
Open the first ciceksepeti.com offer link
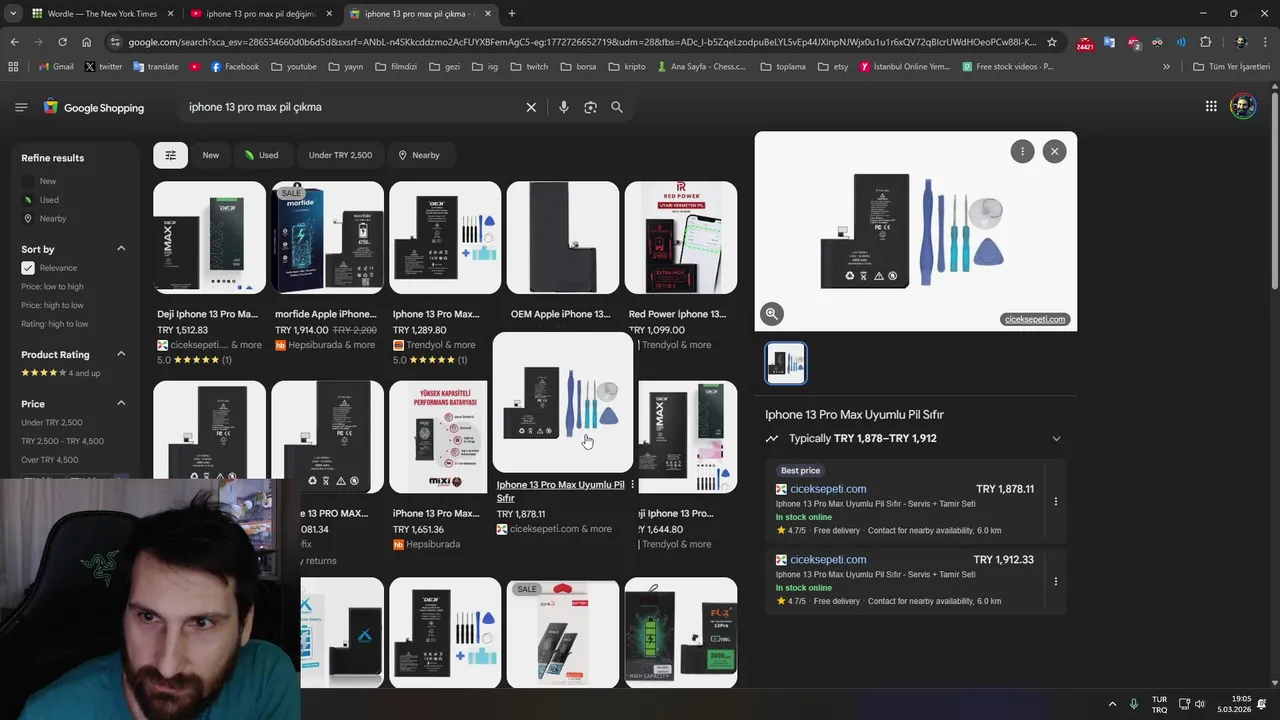828,489
